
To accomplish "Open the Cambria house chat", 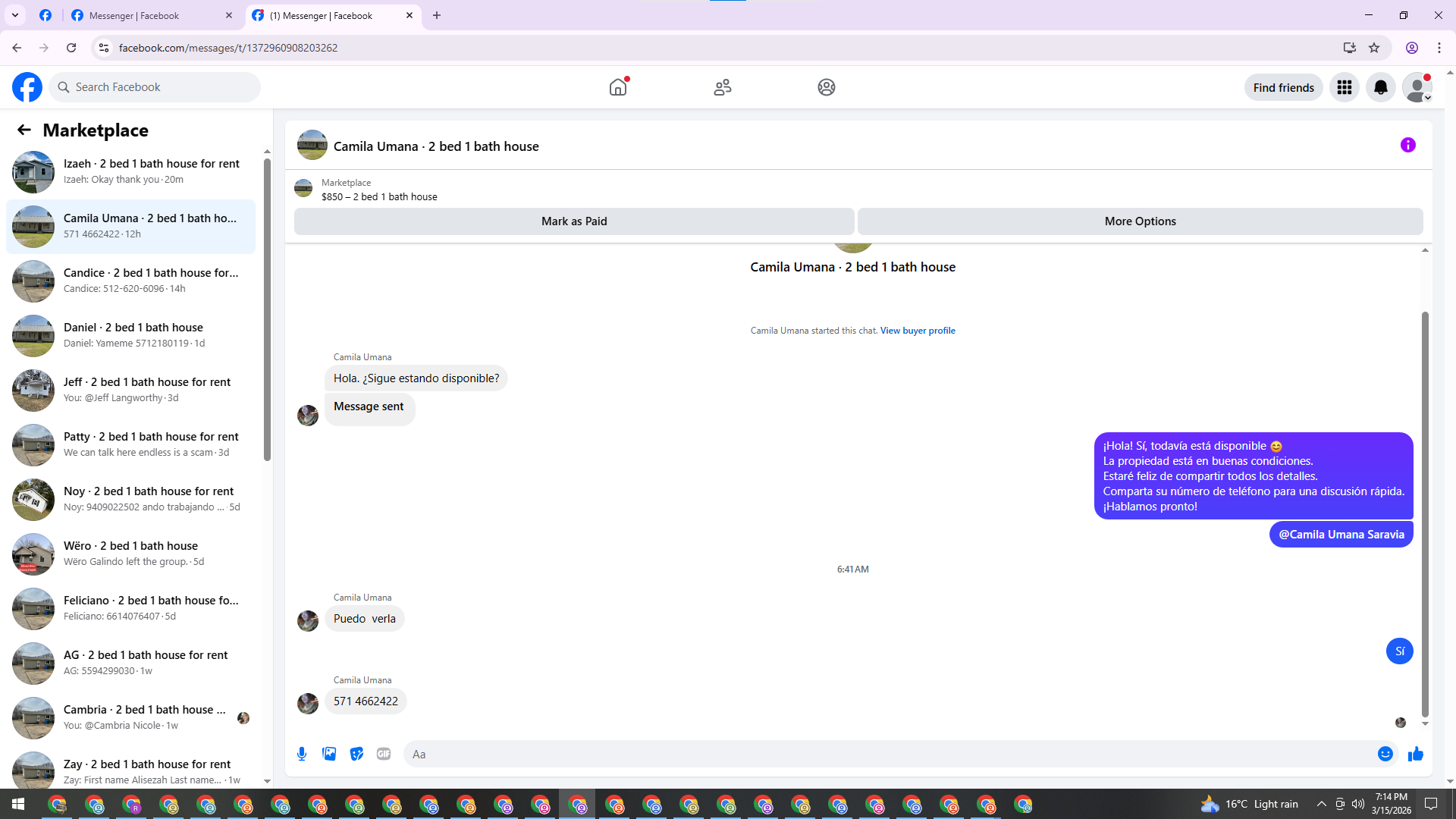I will [x=130, y=718].
